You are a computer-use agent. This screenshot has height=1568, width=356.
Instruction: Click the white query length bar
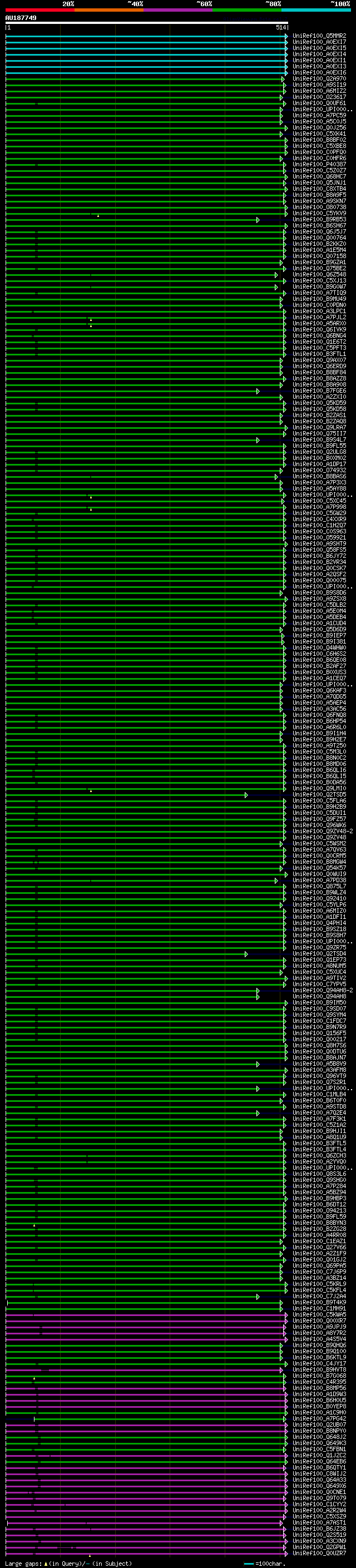point(147,22)
